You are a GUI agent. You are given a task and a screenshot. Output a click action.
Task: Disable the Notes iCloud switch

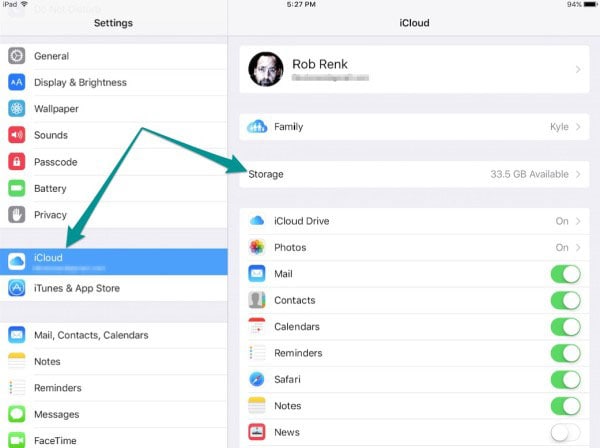(566, 406)
